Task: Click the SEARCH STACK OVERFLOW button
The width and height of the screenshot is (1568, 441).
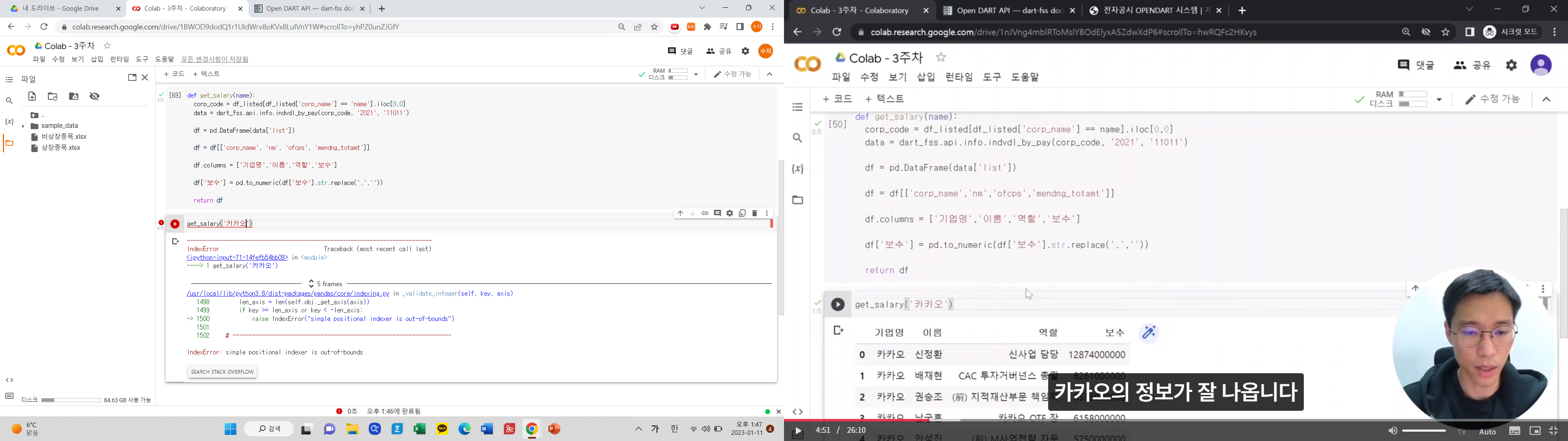Action: 222,372
